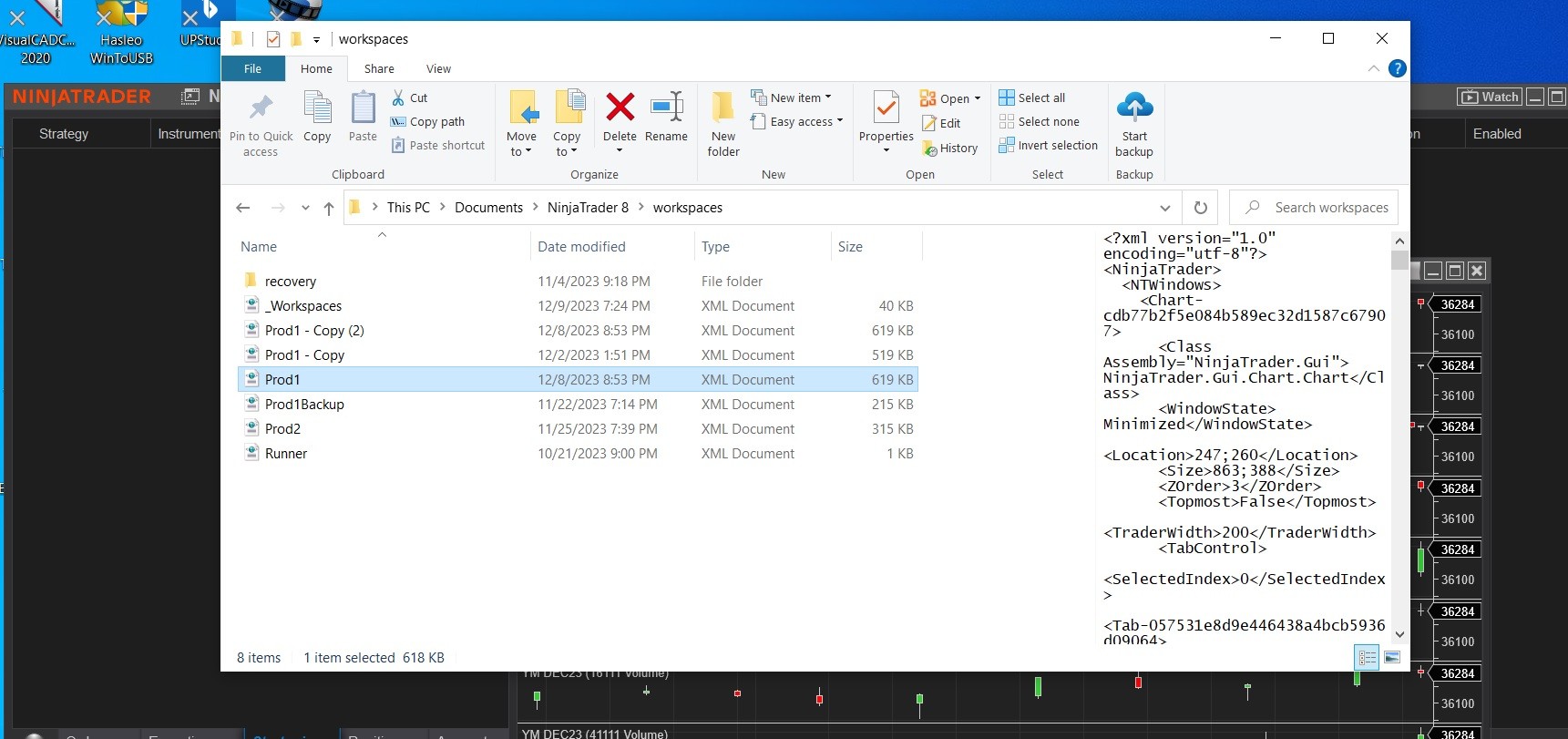Image resolution: width=1568 pixels, height=739 pixels.
Task: Click Select all
Action: click(1031, 98)
